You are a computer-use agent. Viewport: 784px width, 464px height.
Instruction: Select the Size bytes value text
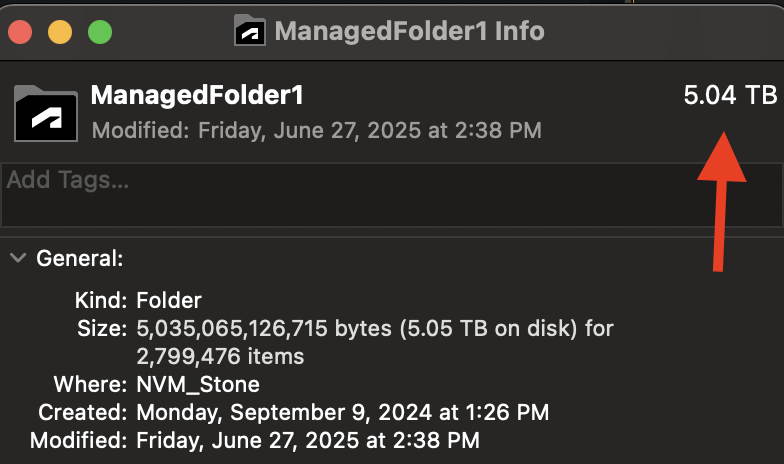point(374,328)
